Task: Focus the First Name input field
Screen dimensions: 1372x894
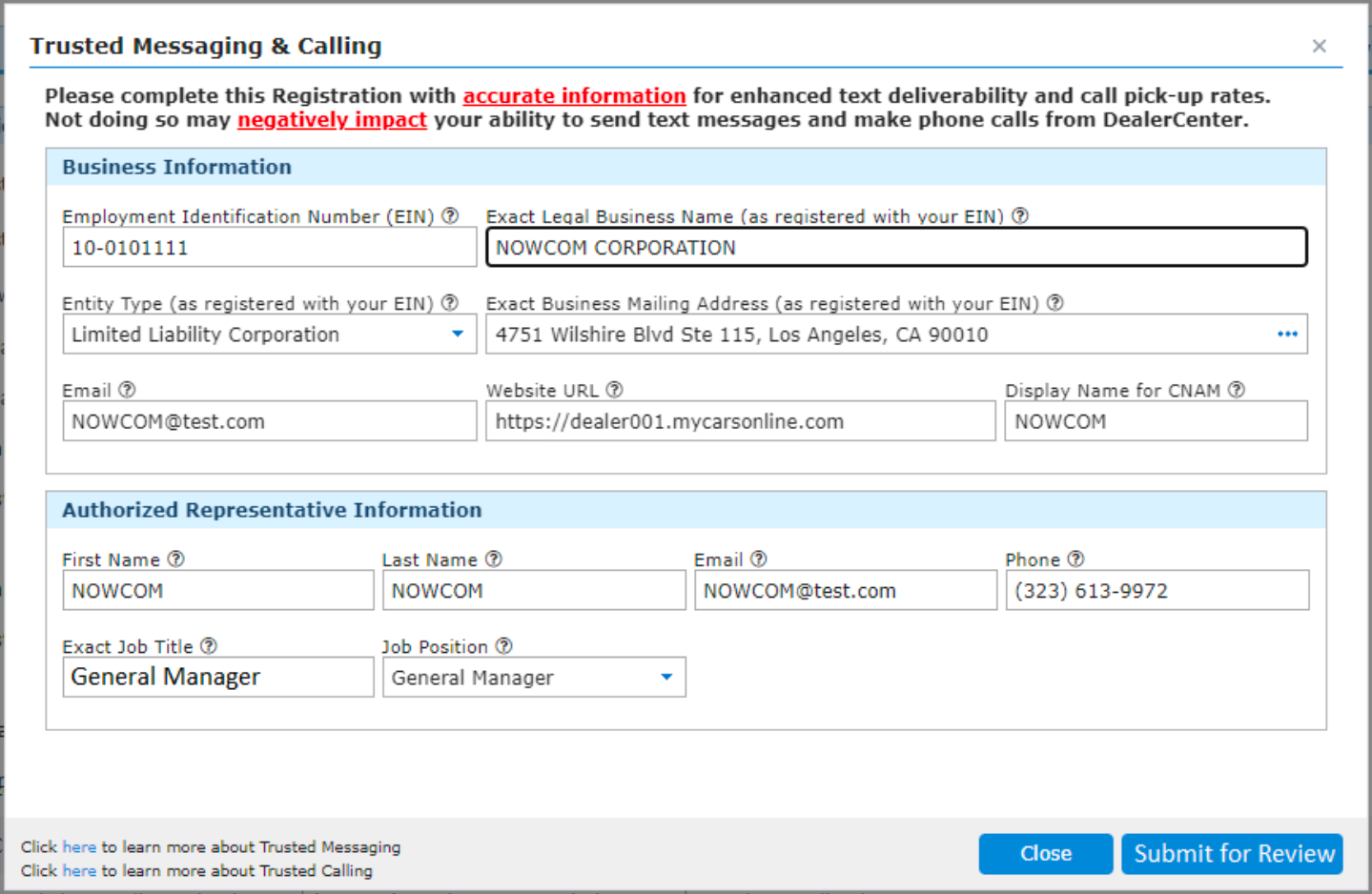Action: pos(218,591)
